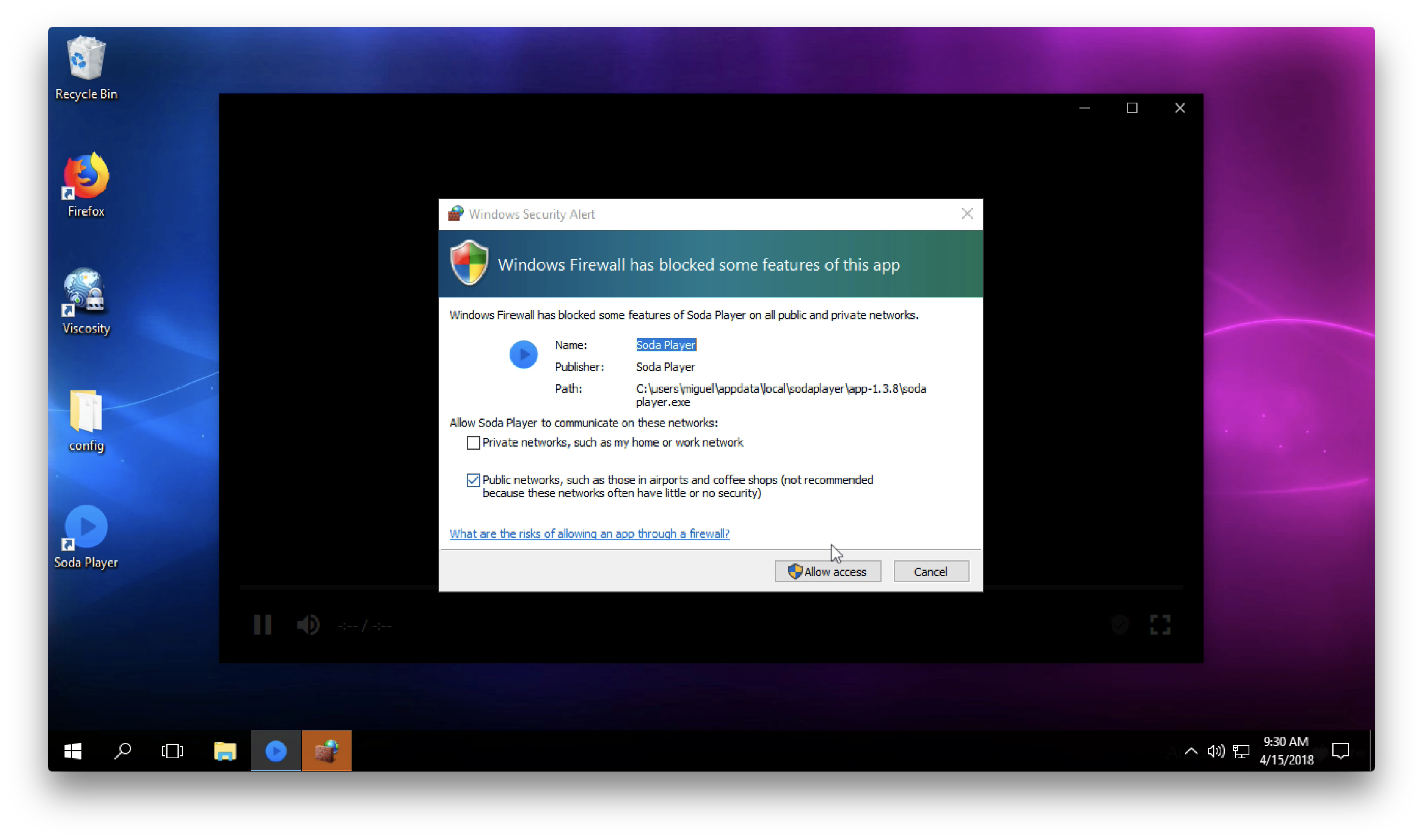Open the Windows Start menu
1423x840 pixels.
73,751
